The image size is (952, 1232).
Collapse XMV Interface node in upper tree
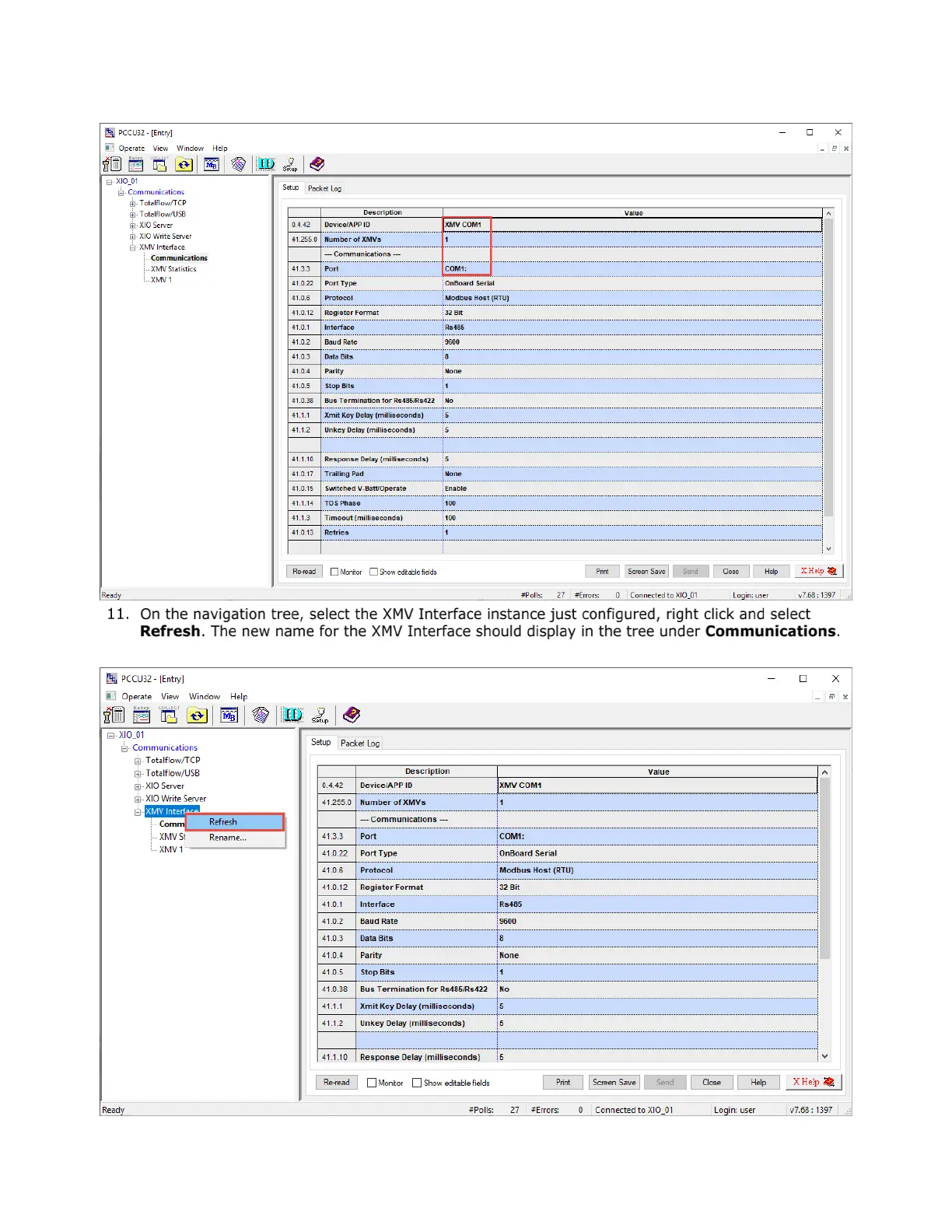coord(133,247)
